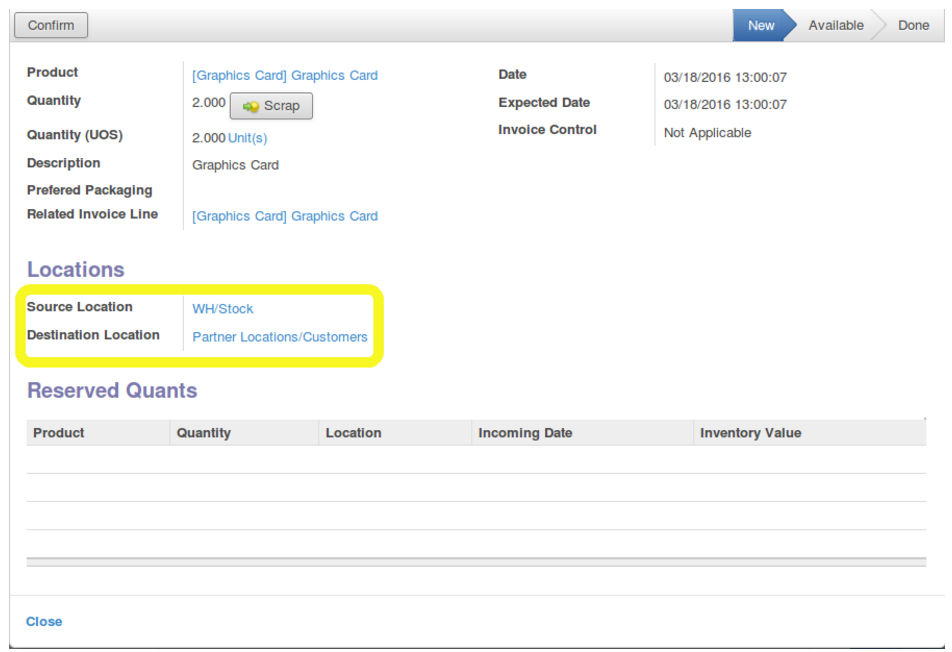The height and width of the screenshot is (652, 952).
Task: Click the Scrap arrow icon
Action: click(x=251, y=106)
